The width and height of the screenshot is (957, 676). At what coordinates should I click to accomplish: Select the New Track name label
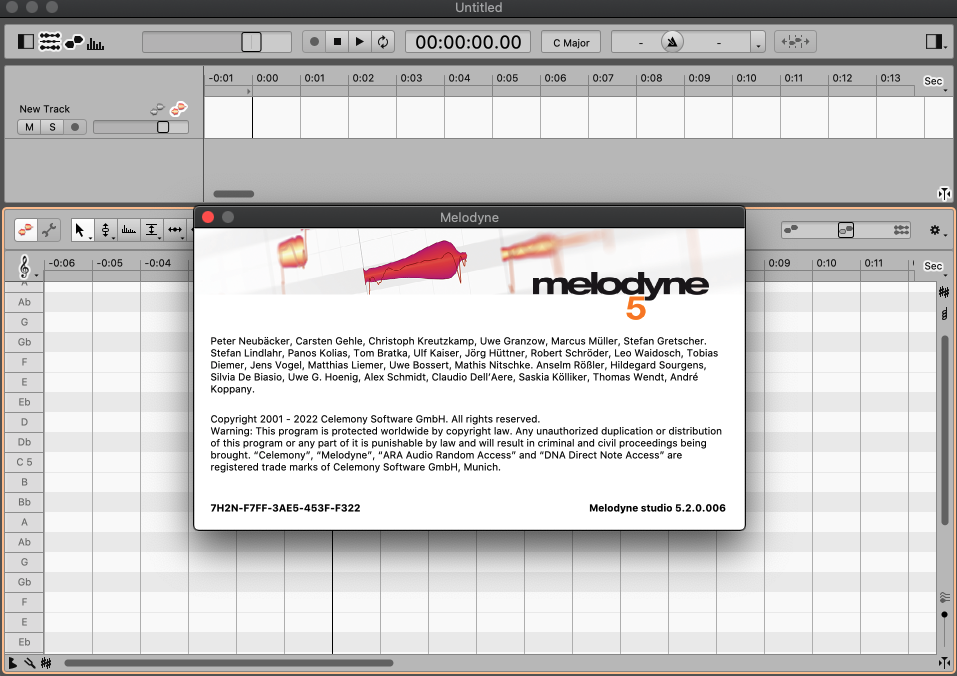[x=45, y=109]
